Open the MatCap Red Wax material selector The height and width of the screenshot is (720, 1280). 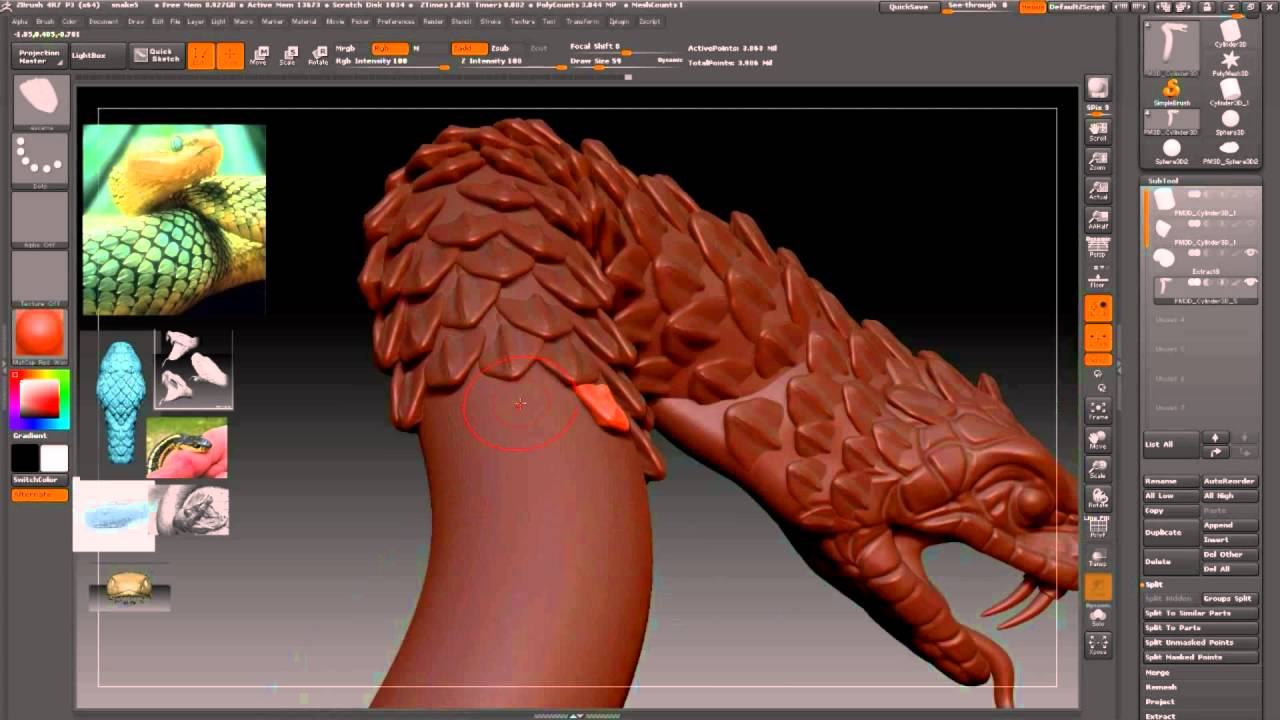pyautogui.click(x=41, y=336)
